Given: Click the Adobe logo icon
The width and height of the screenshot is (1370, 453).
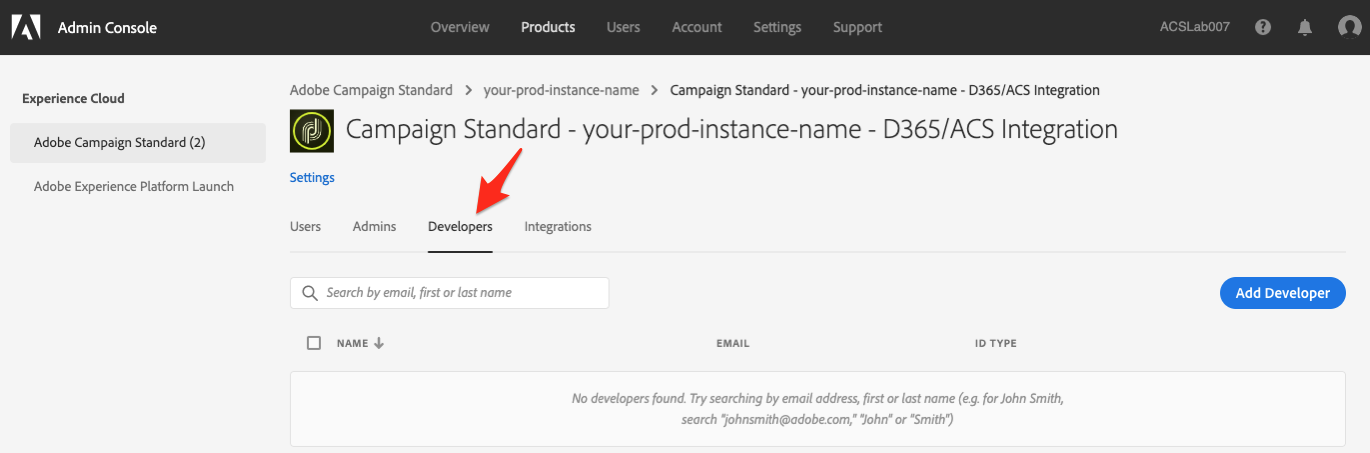Looking at the screenshot, I should [26, 27].
